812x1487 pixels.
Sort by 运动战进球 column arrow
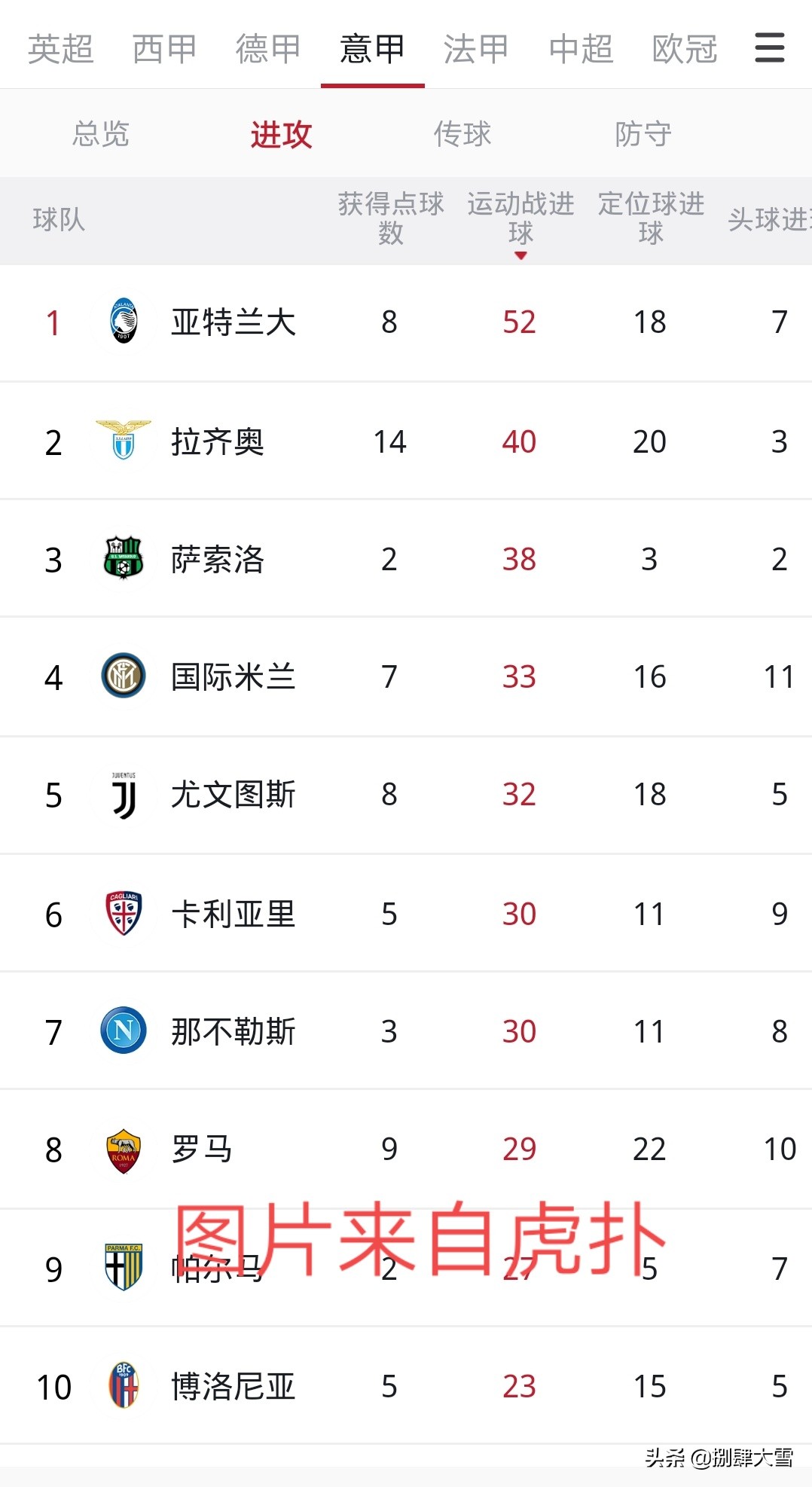coord(520,256)
